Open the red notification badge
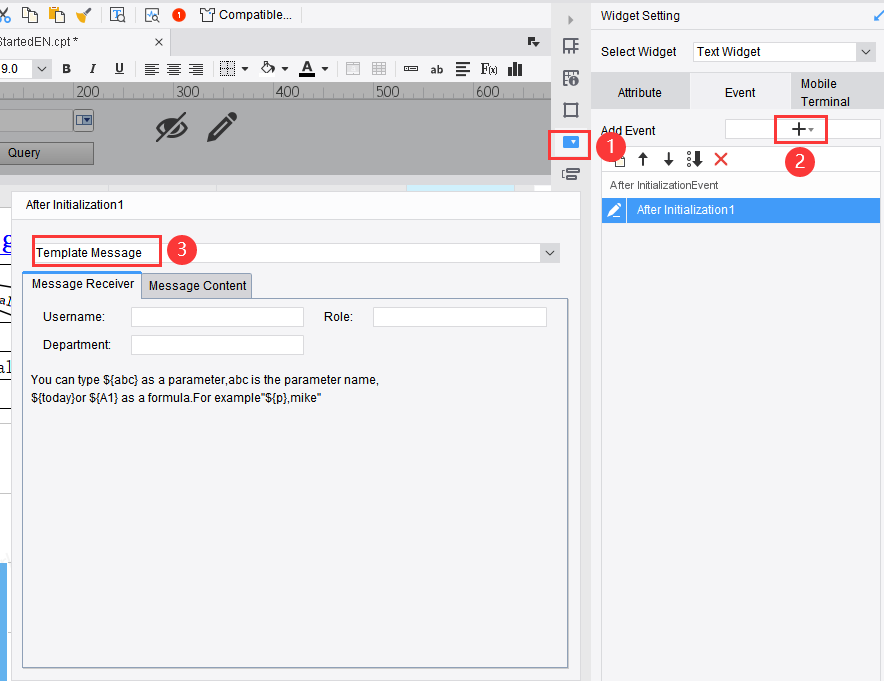The image size is (884, 681). click(x=179, y=15)
